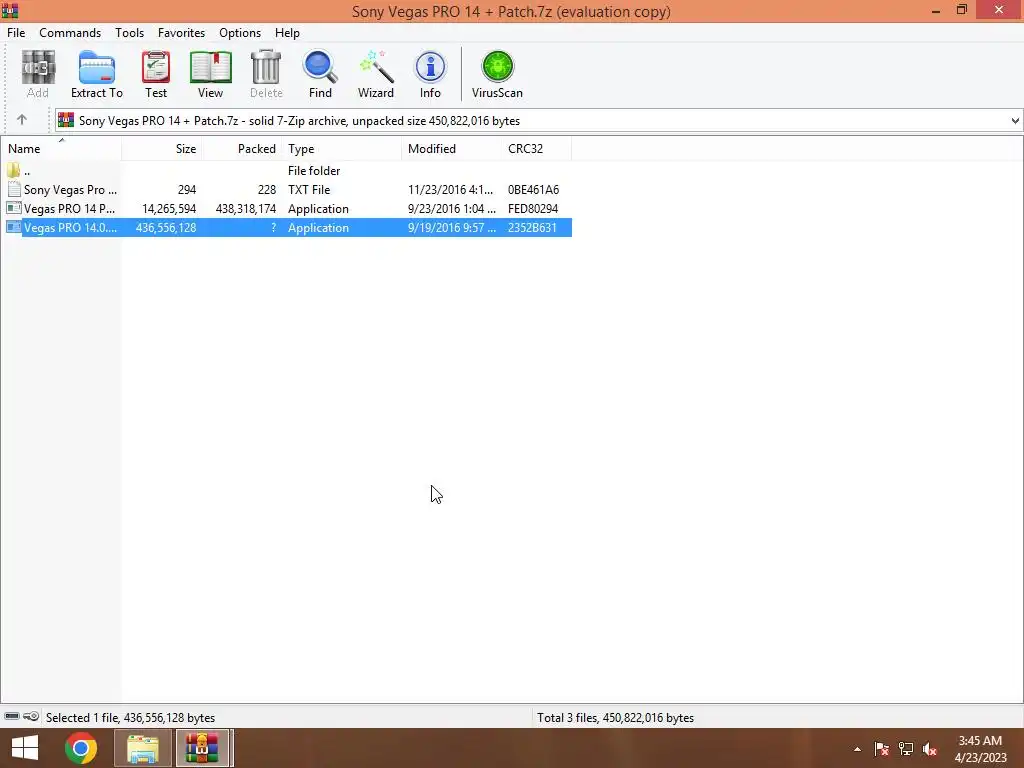Click the 'Total 3 files' status text
The height and width of the screenshot is (768, 1024).
(615, 717)
